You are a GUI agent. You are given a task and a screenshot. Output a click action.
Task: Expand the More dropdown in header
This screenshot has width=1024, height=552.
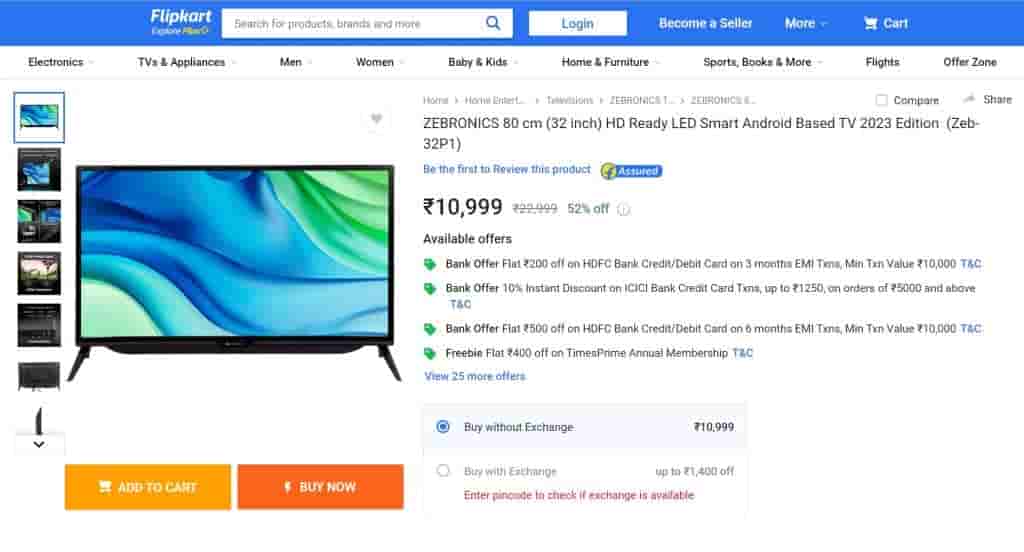point(806,24)
